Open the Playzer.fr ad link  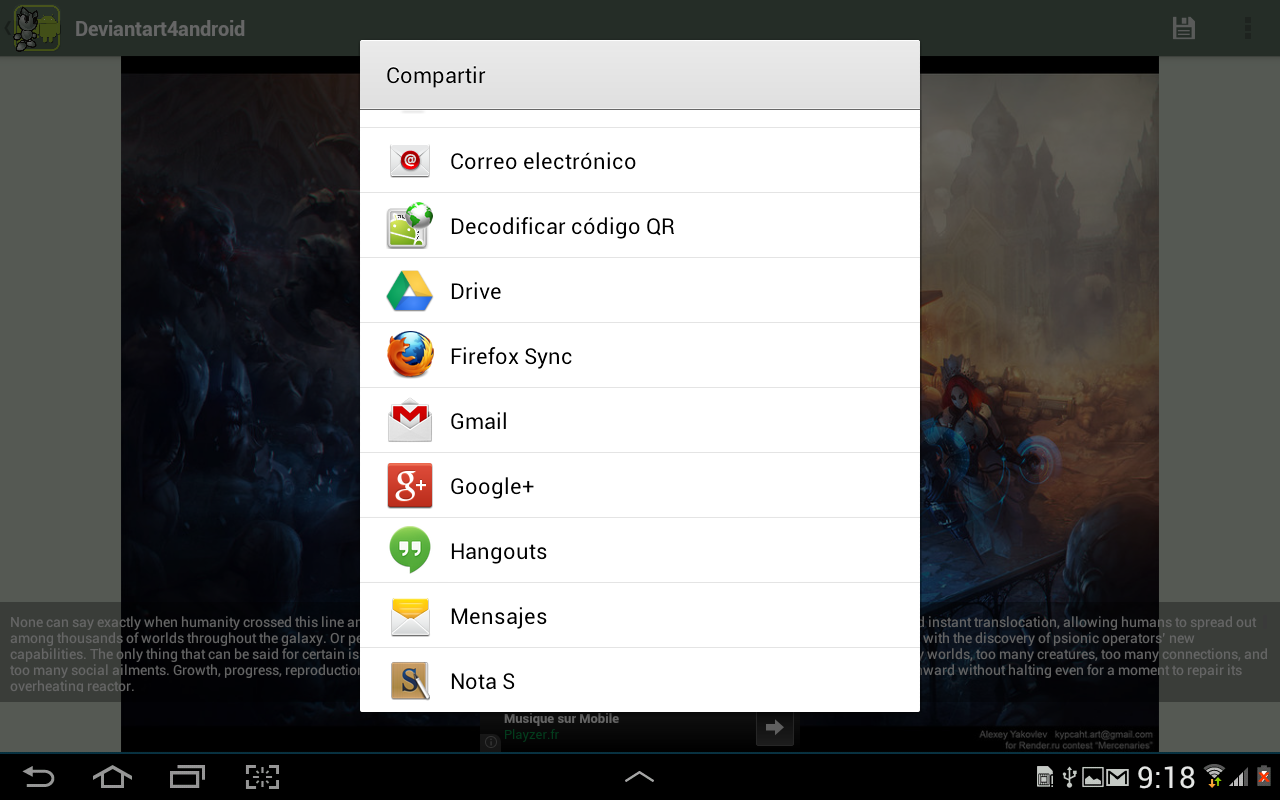coord(531,735)
